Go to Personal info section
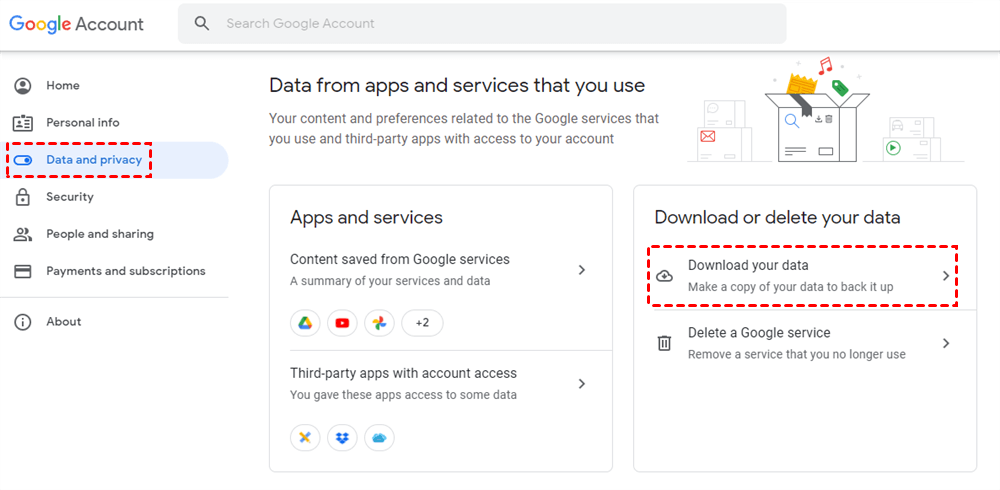Viewport: 1000px width, 490px height. coord(82,123)
